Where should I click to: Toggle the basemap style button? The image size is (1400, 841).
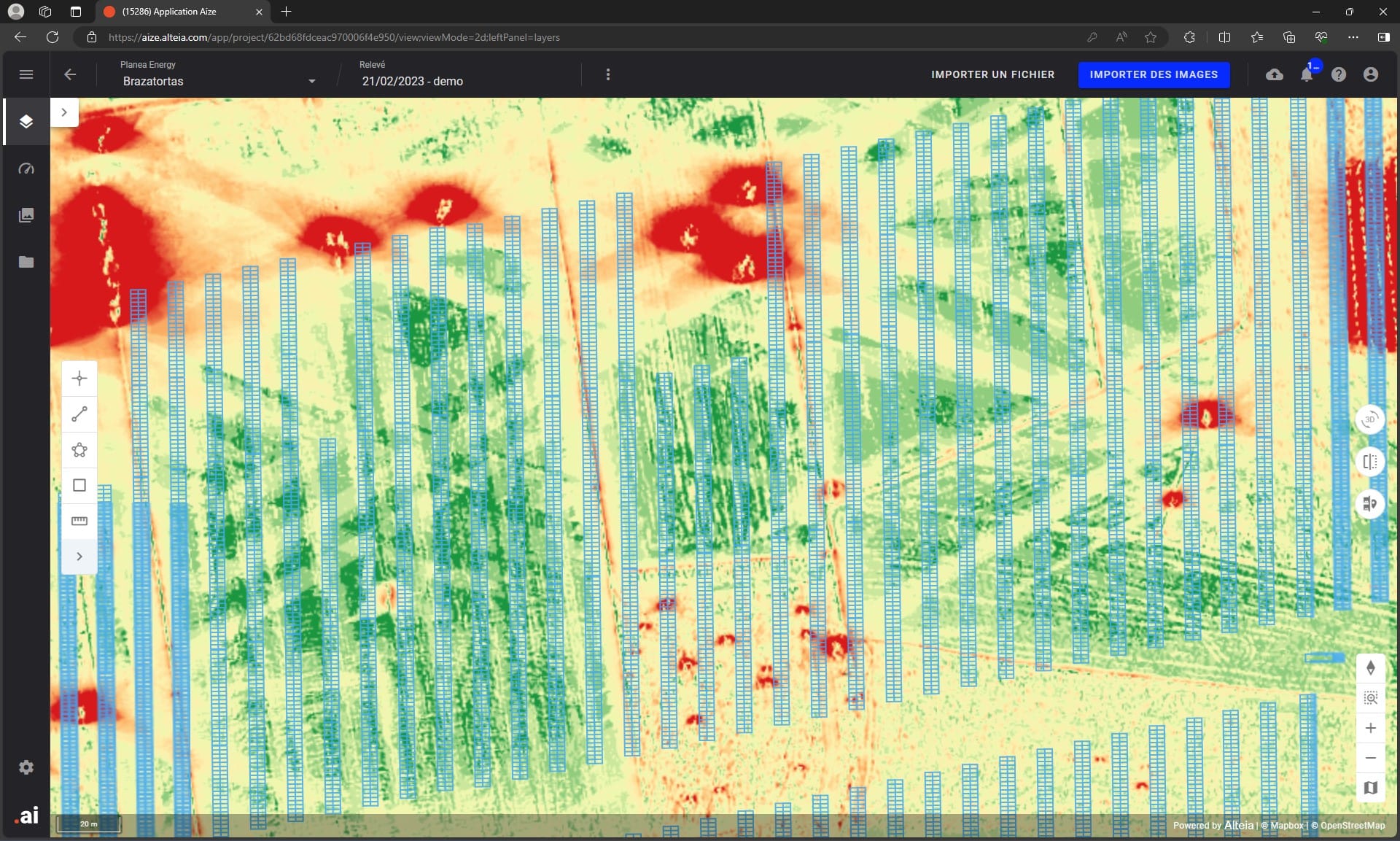coord(1370,788)
